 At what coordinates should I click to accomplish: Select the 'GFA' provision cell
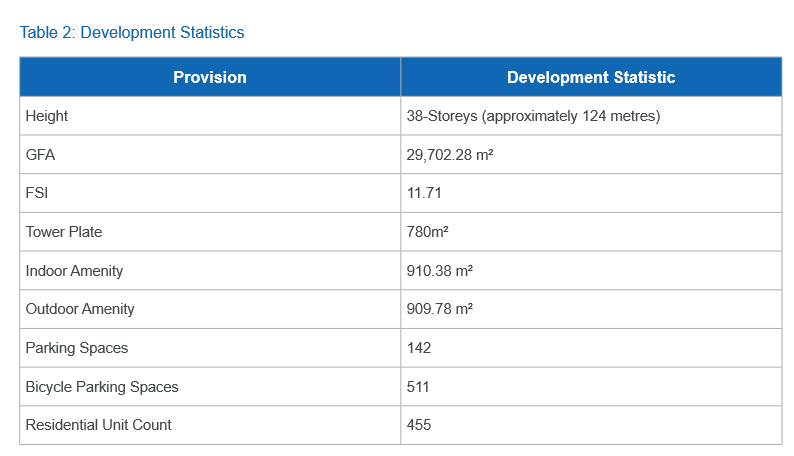[41, 155]
